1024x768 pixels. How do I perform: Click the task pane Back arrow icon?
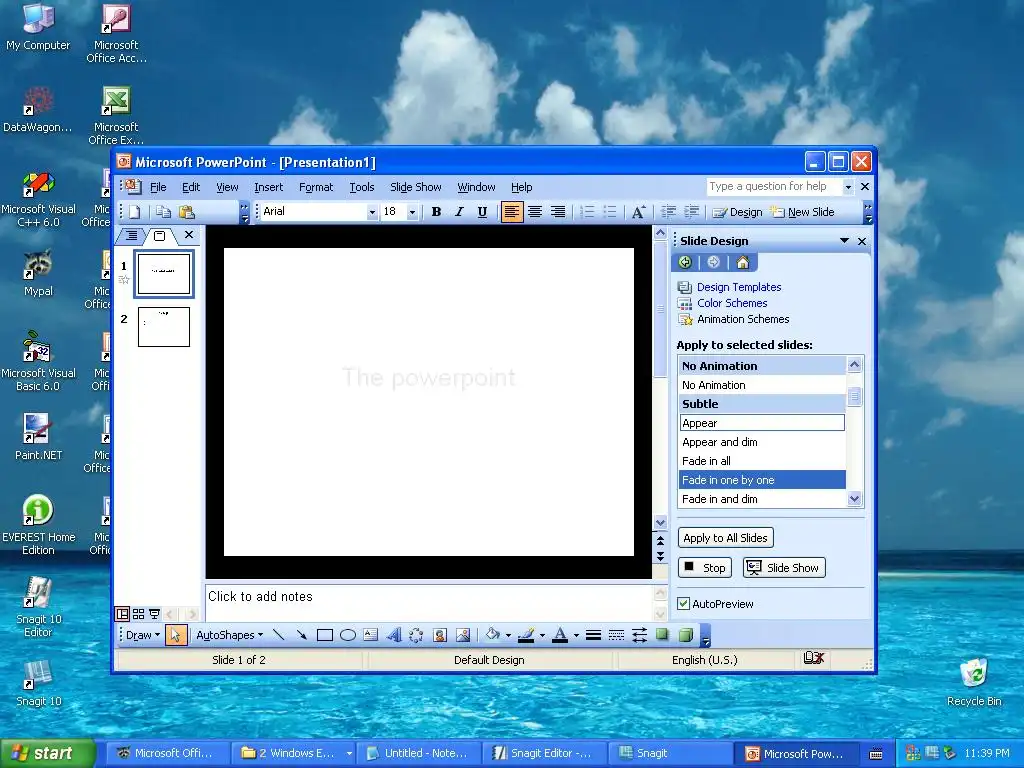685,263
